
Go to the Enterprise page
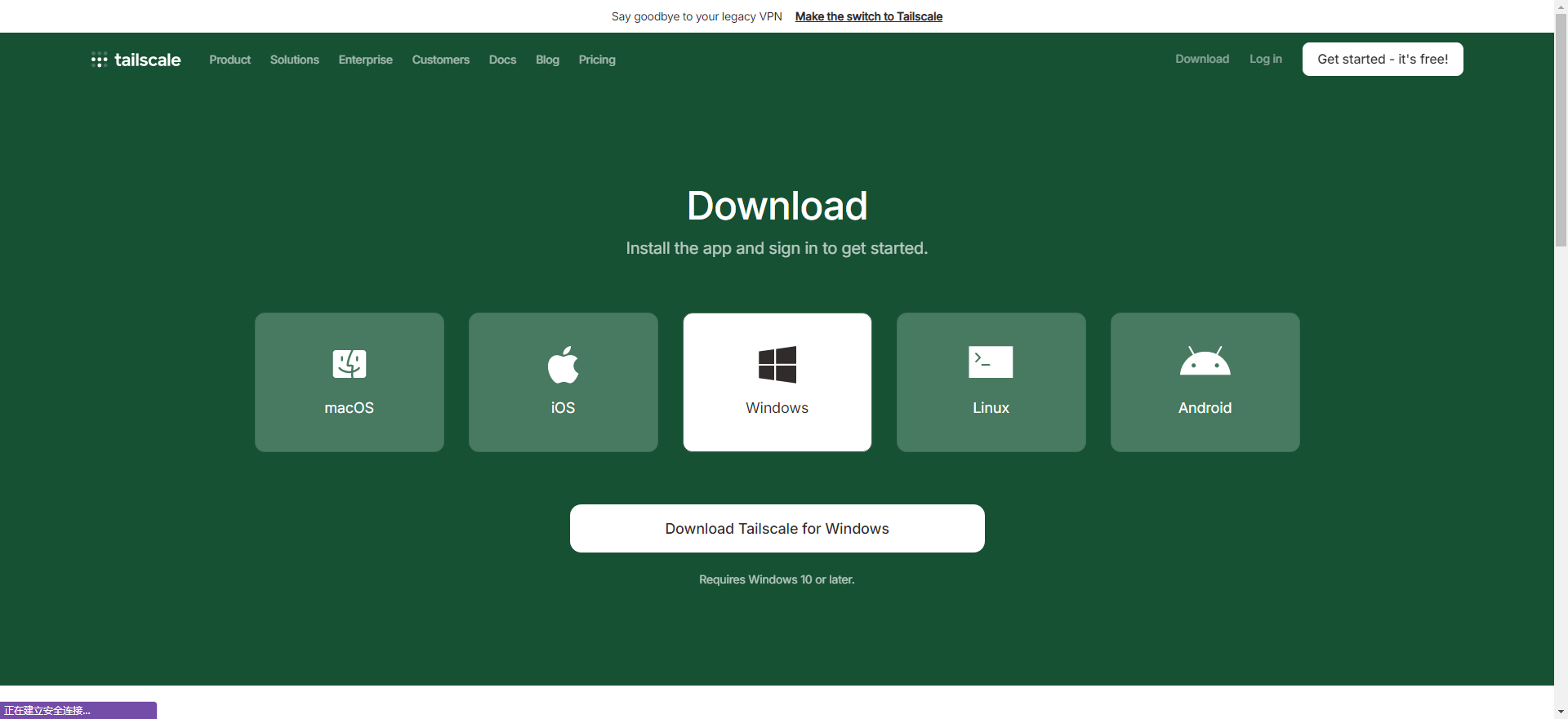[366, 60]
